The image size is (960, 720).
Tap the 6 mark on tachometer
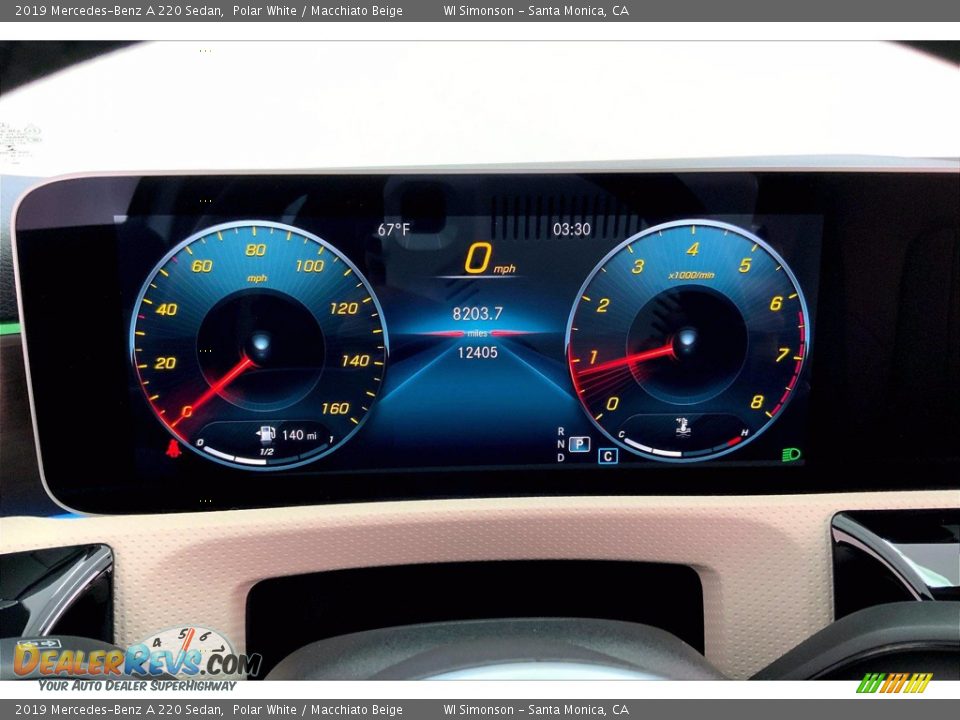pos(776,303)
